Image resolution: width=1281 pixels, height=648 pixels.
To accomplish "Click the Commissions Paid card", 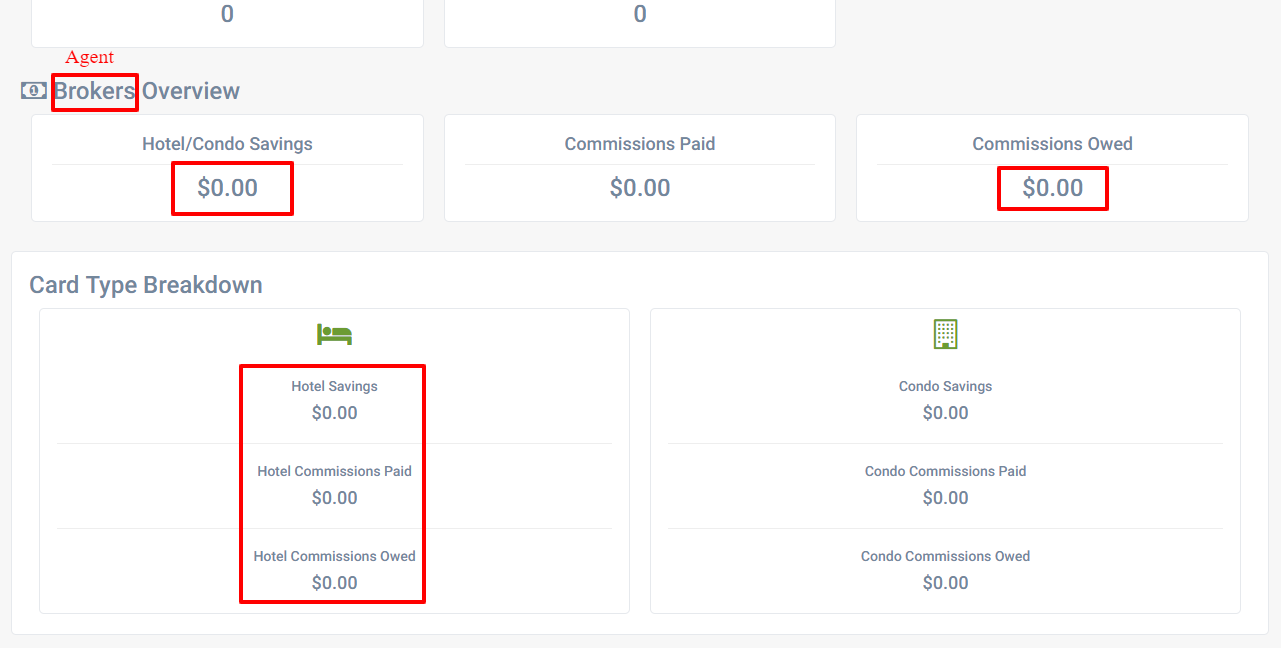I will tap(640, 168).
